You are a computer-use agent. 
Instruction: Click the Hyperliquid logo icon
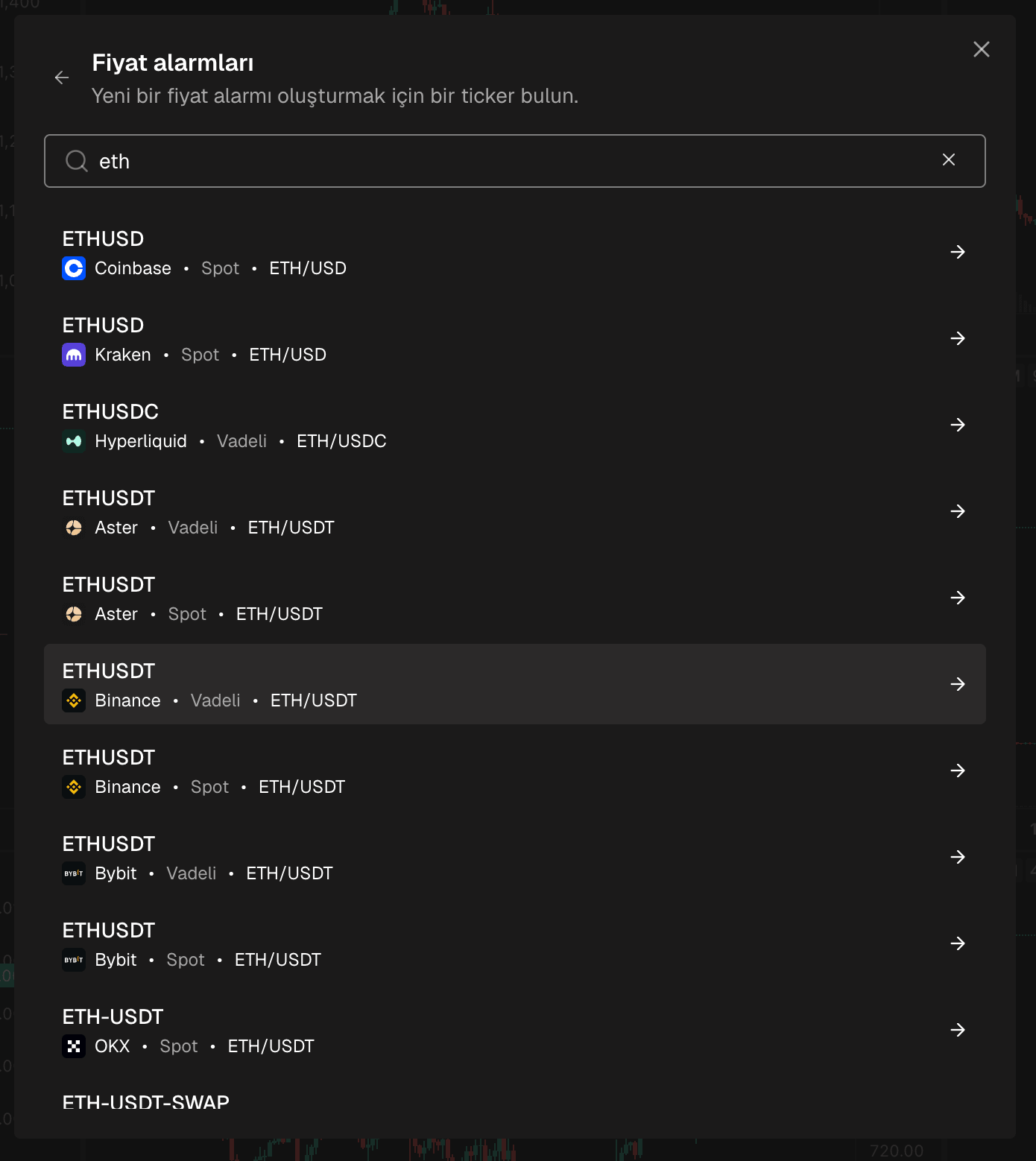(74, 441)
